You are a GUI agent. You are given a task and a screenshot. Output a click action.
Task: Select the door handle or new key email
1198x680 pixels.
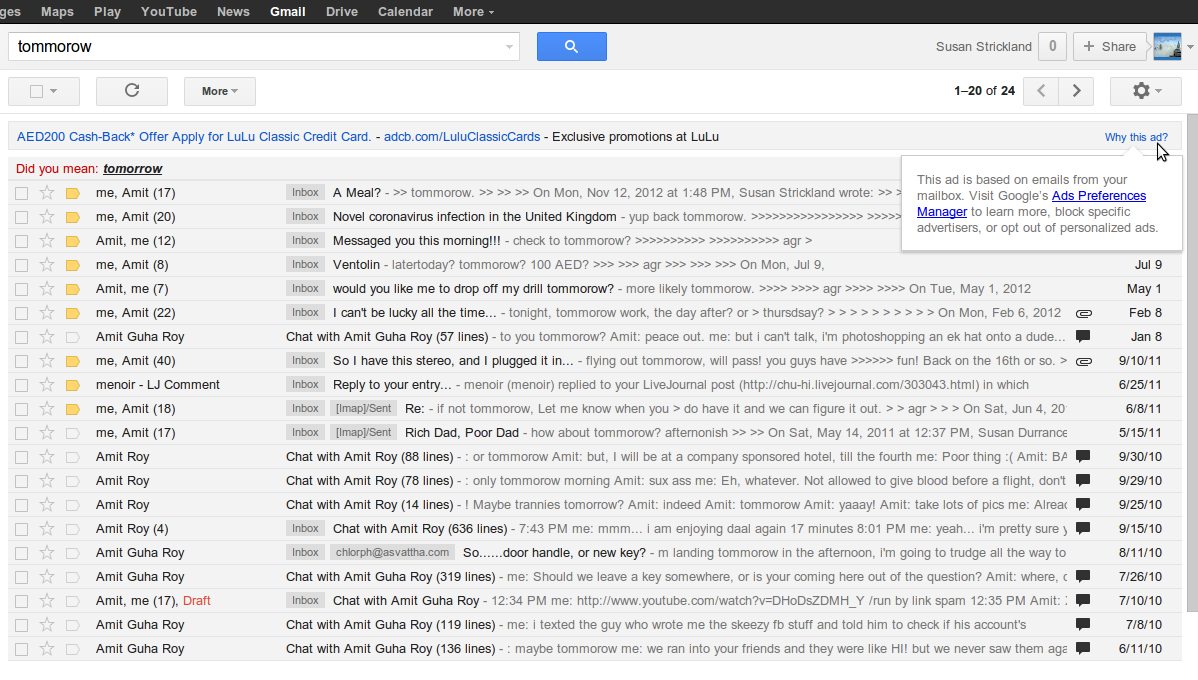21,553
